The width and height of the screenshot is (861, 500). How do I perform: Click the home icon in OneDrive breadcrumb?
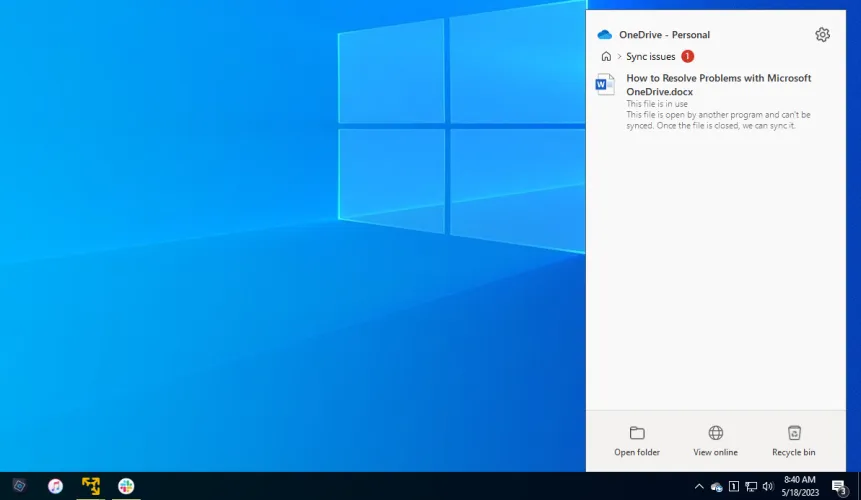[606, 57]
